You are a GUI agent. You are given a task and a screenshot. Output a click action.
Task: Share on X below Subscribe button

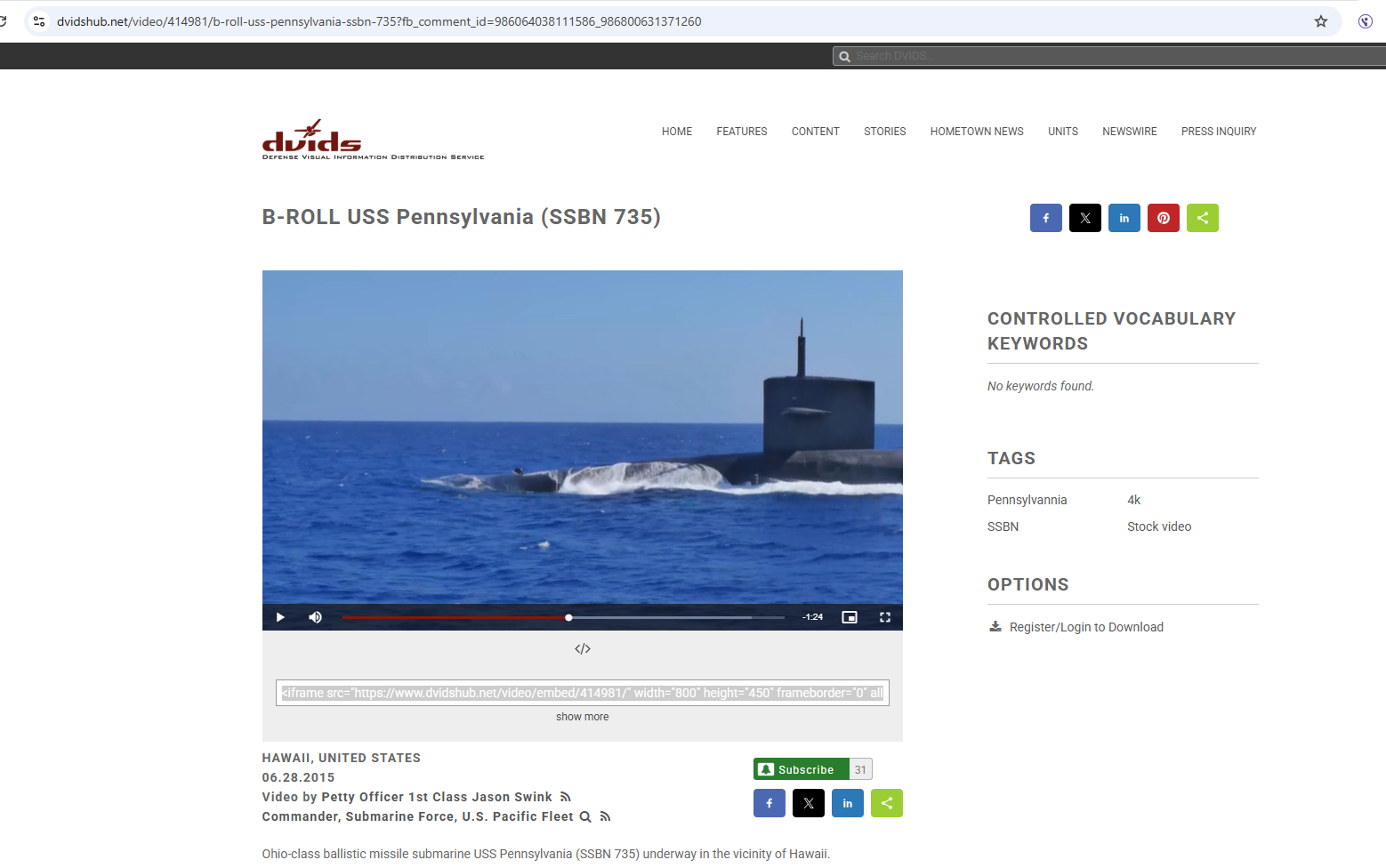[x=809, y=803]
